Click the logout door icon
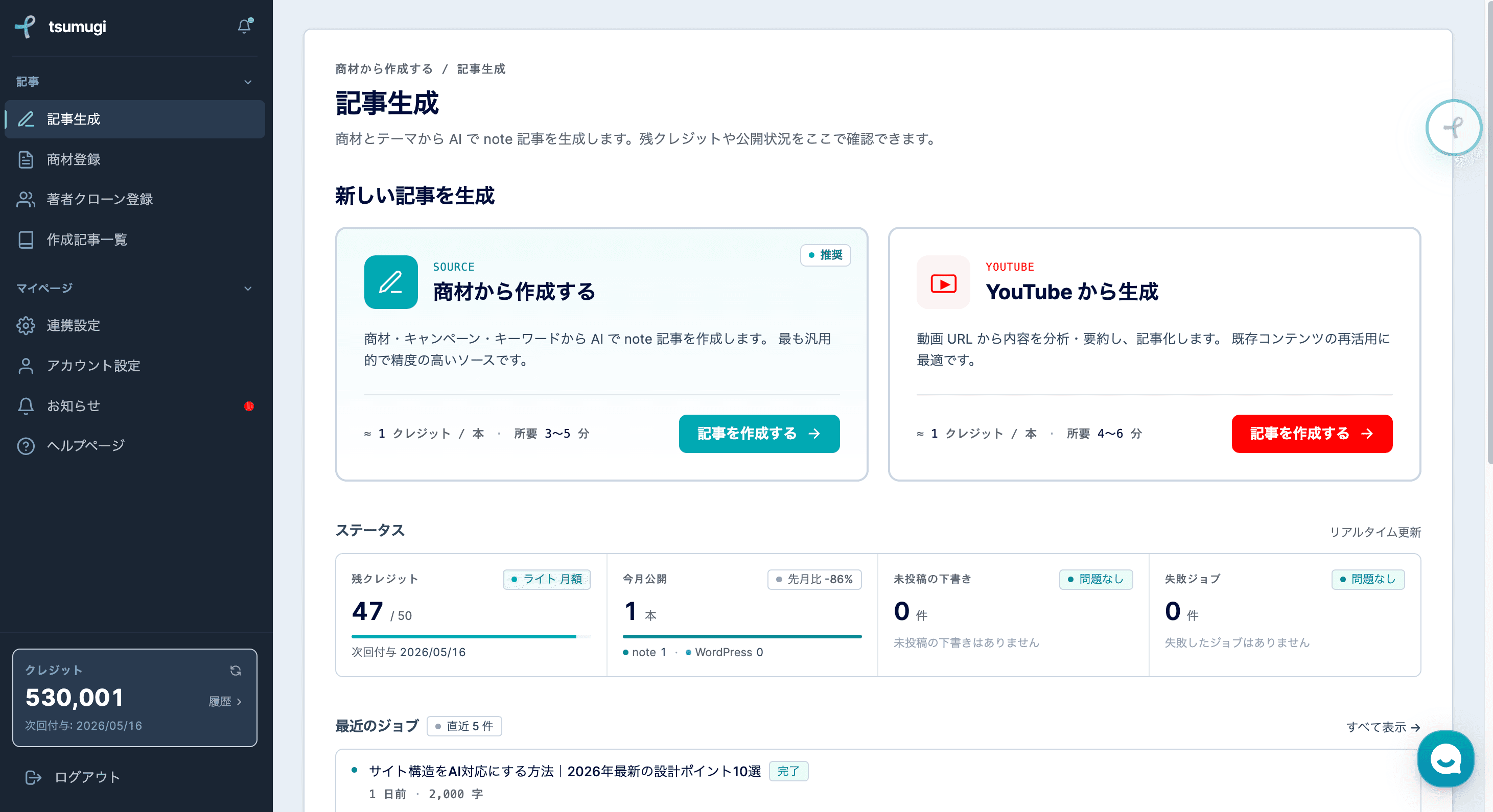This screenshot has height=812, width=1493. tap(34, 777)
